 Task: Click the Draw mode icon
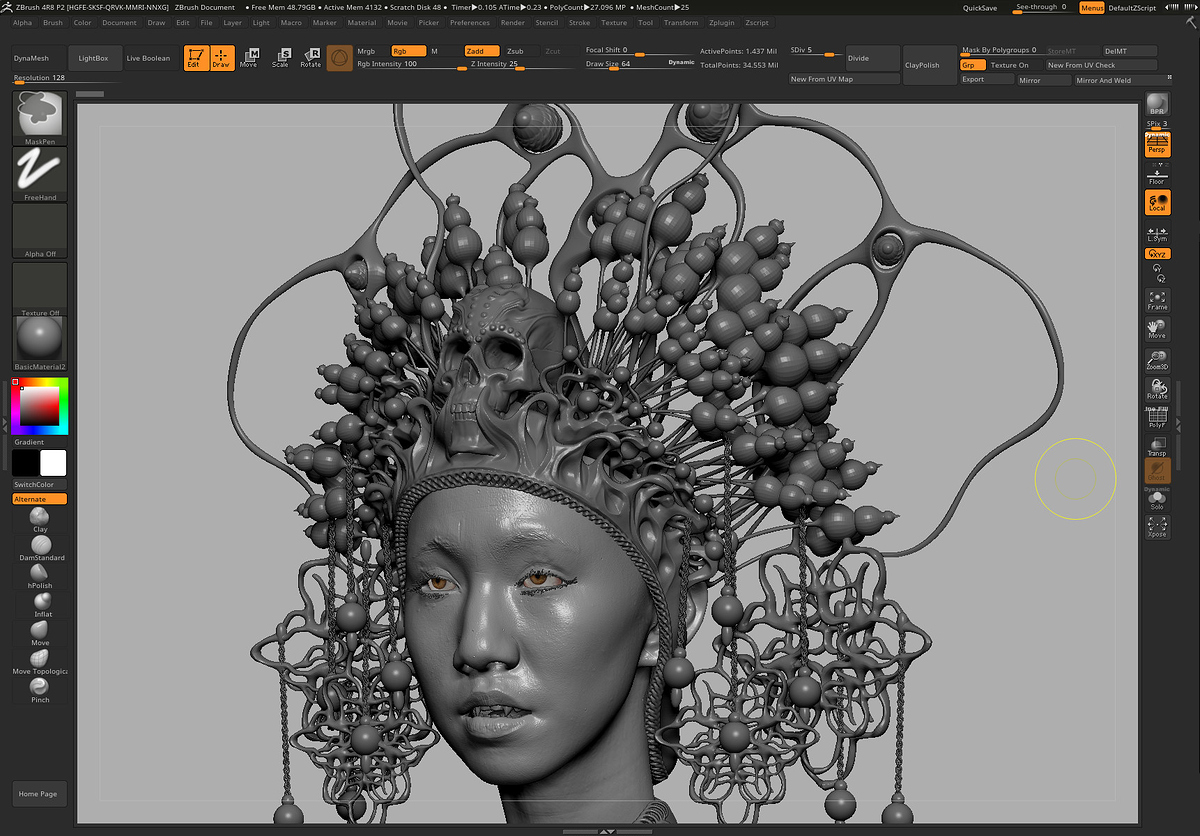[x=222, y=58]
